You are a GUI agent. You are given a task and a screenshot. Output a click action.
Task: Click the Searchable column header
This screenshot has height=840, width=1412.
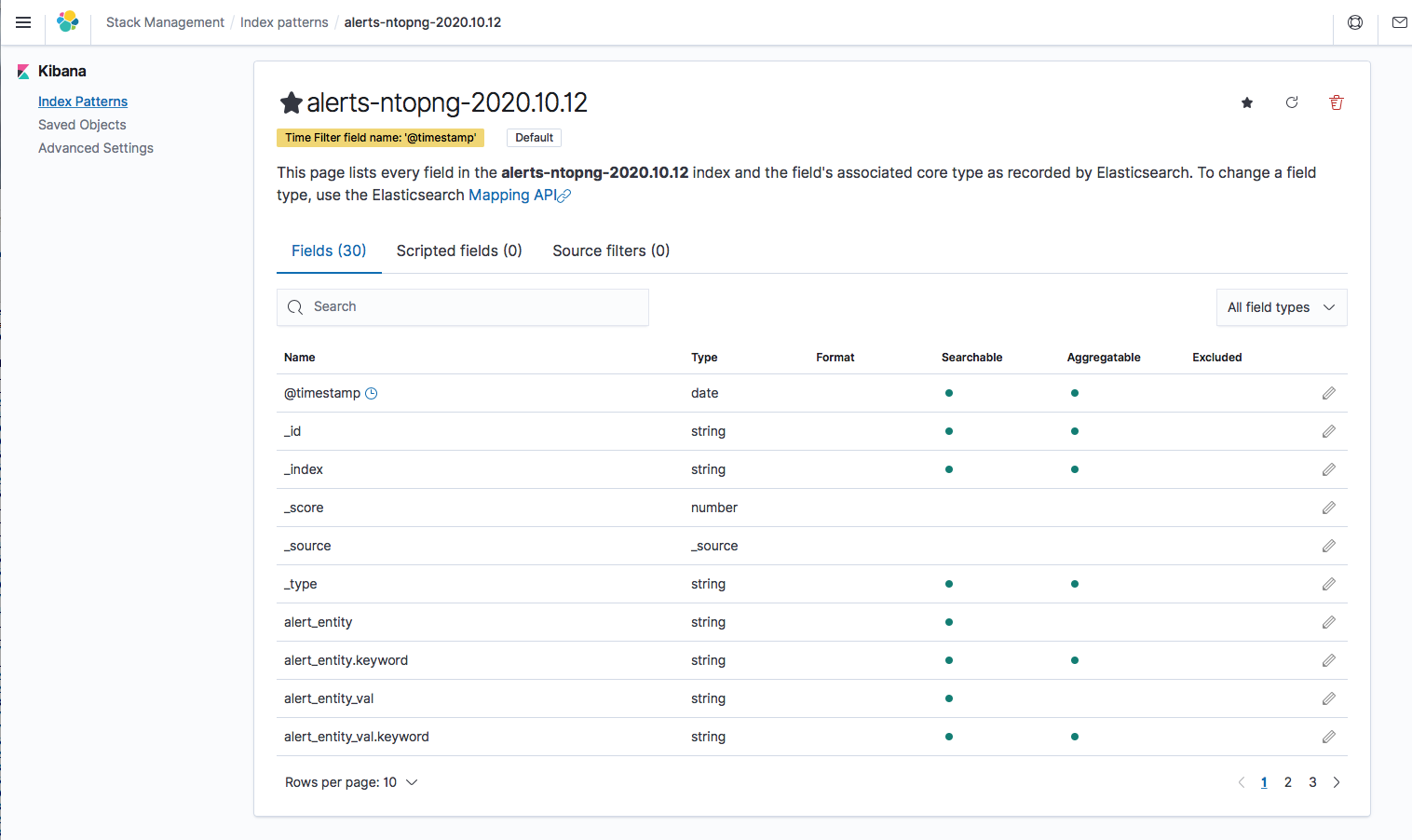972,358
